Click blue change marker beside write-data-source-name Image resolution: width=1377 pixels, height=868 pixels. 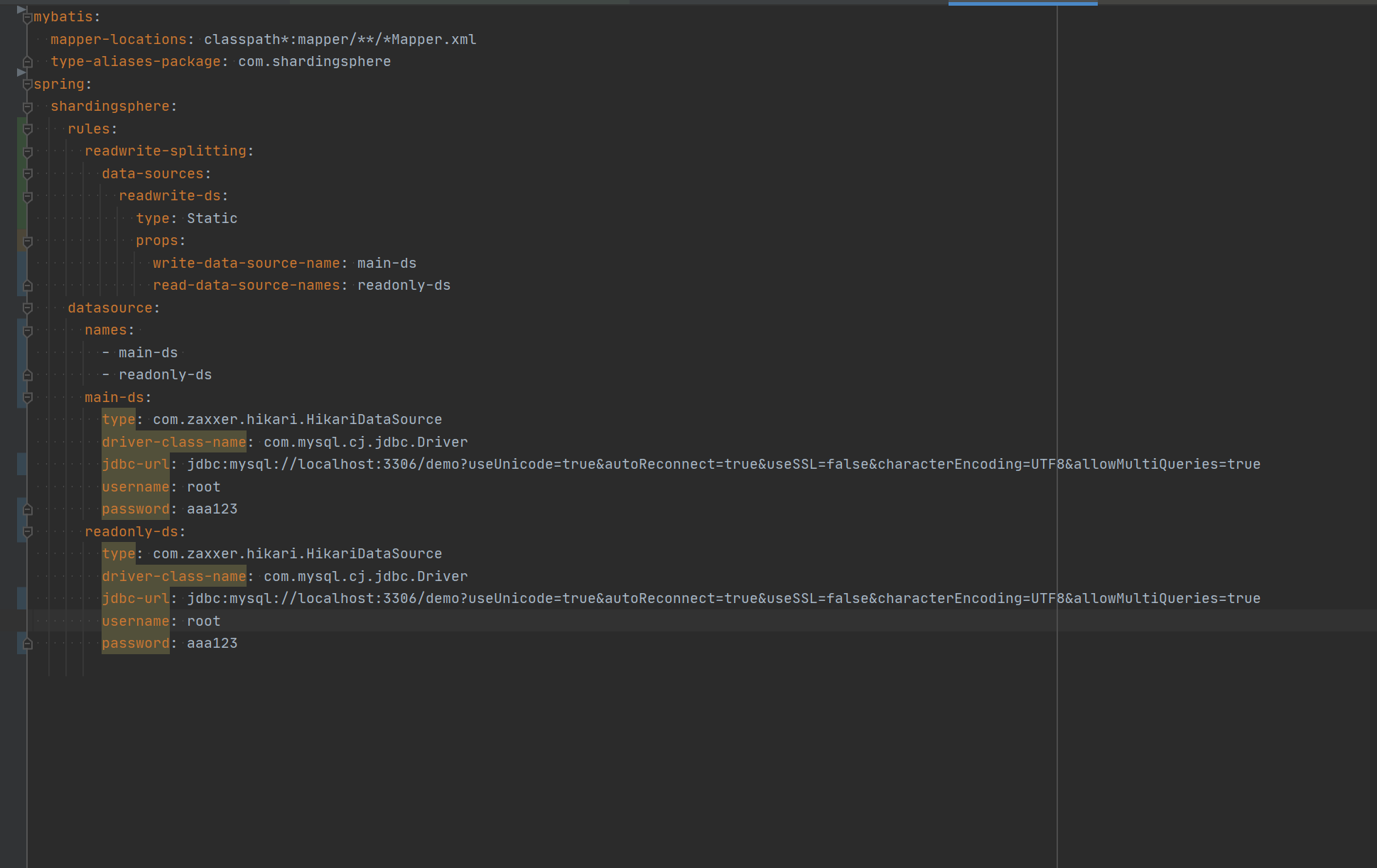point(21,264)
